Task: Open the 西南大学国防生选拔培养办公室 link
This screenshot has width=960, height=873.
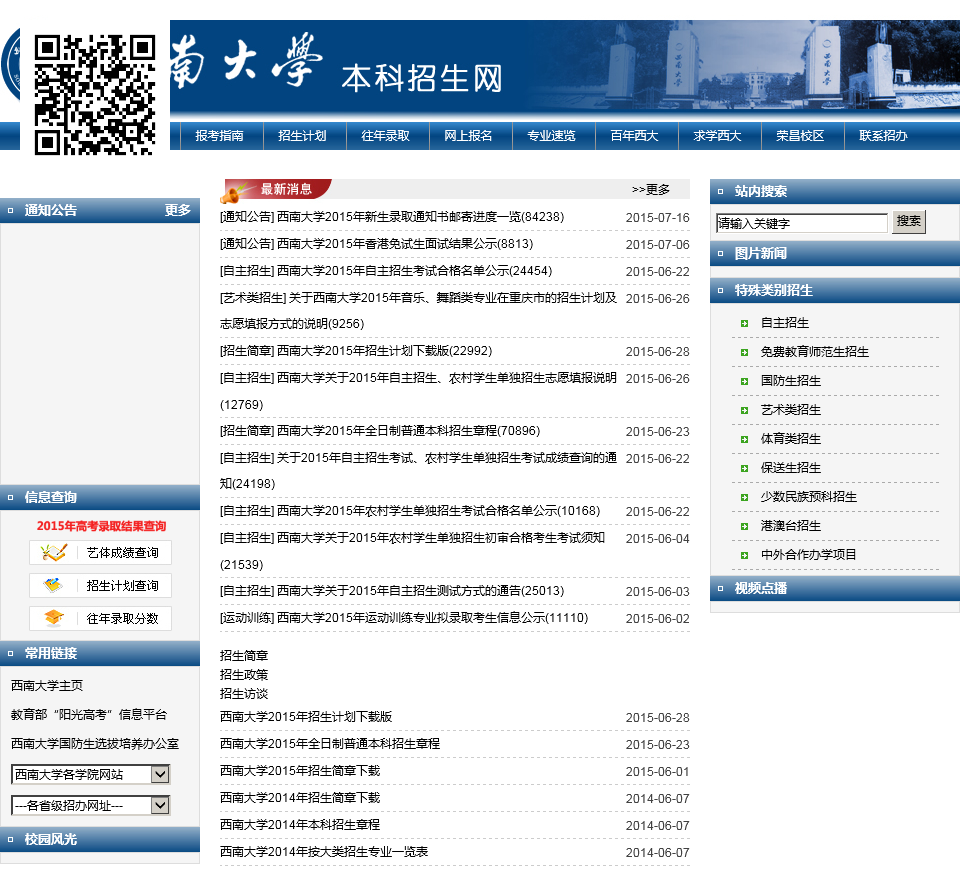Action: [95, 744]
